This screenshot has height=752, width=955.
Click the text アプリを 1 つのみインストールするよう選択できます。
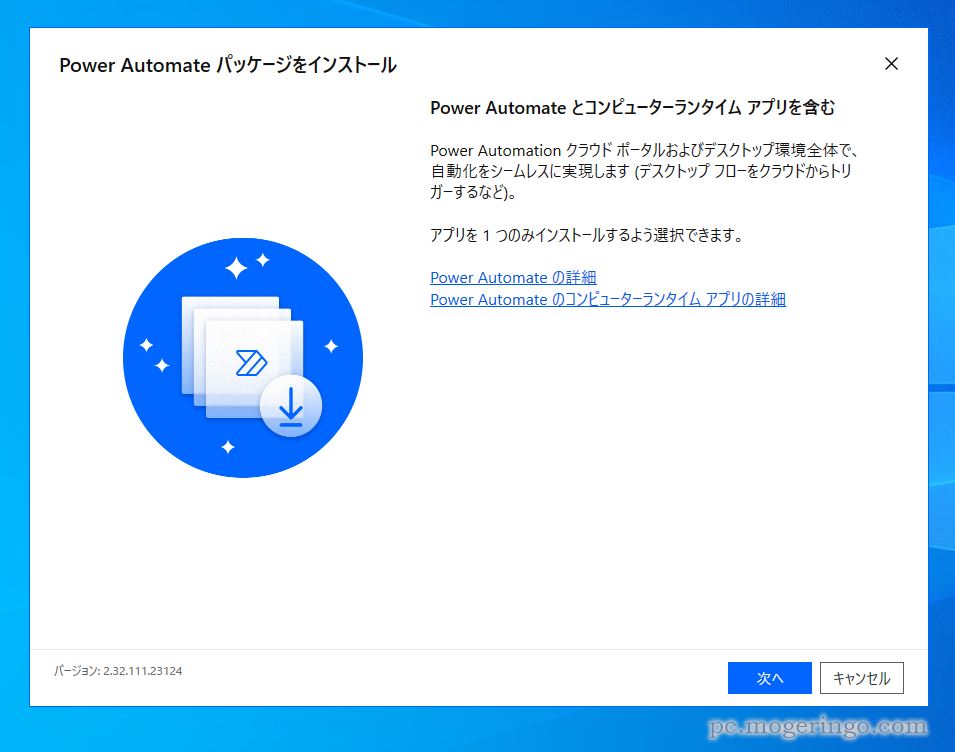pyautogui.click(x=587, y=235)
